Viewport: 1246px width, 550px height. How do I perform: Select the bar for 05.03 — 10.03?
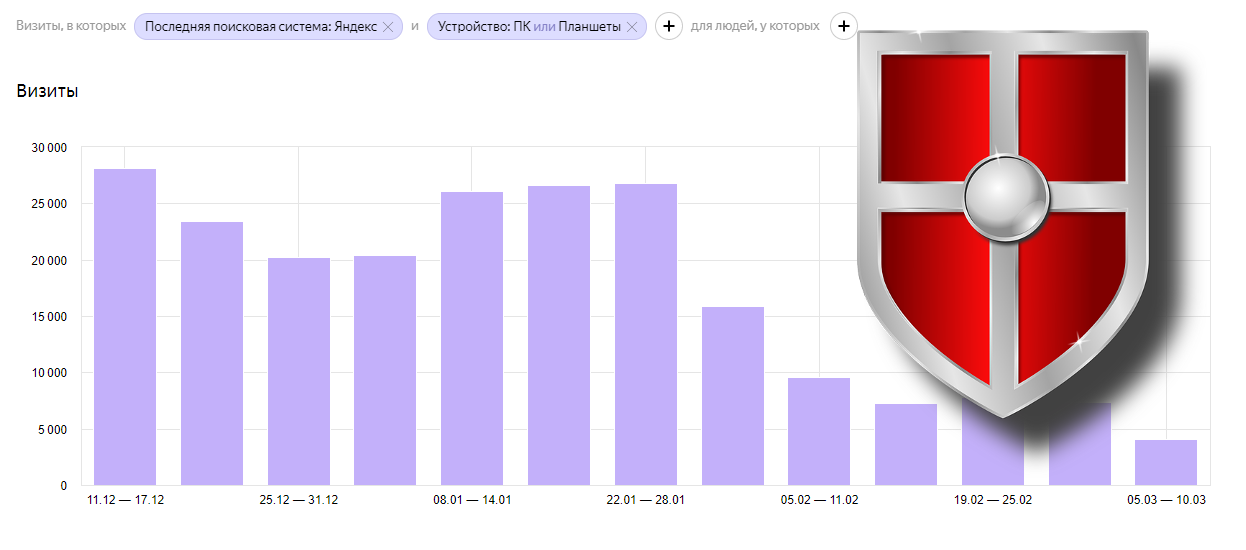[x=1166, y=462]
